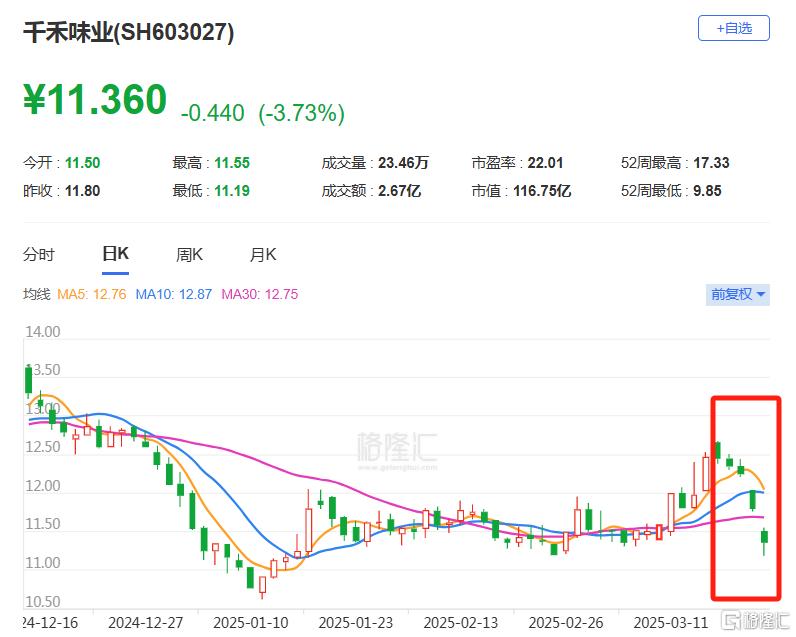
Task: Click the 成交额 value 2.67亿
Action: click(x=400, y=191)
